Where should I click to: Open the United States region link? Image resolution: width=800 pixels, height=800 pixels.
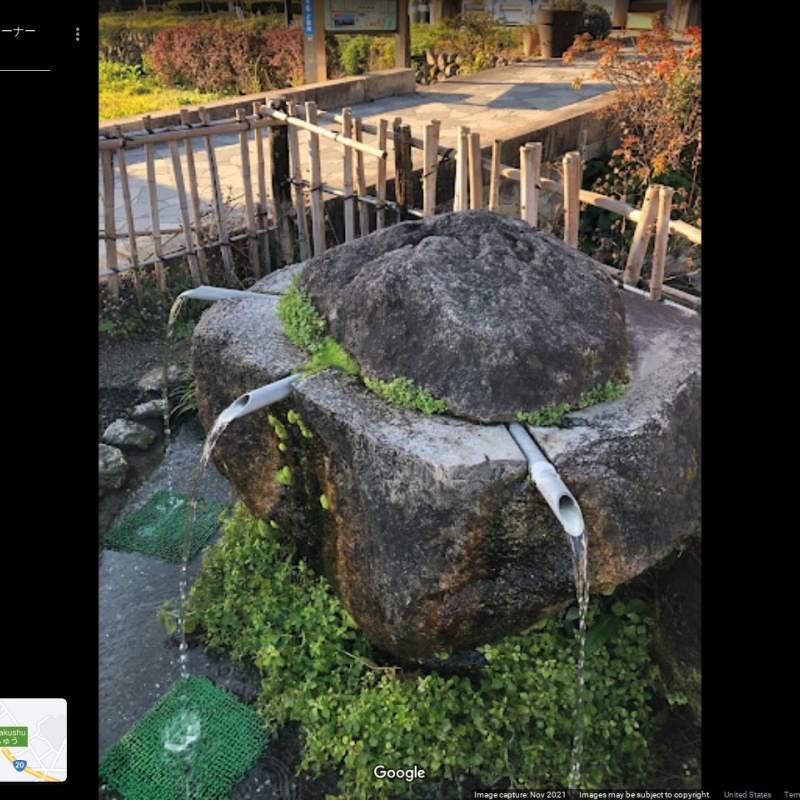(x=747, y=795)
